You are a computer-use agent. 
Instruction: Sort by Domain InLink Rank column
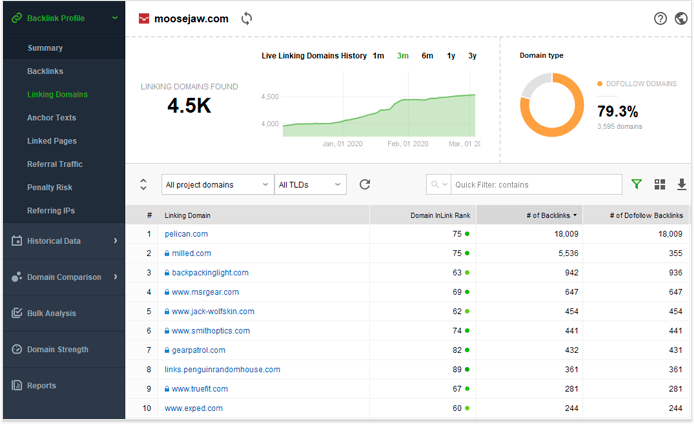coord(440,216)
